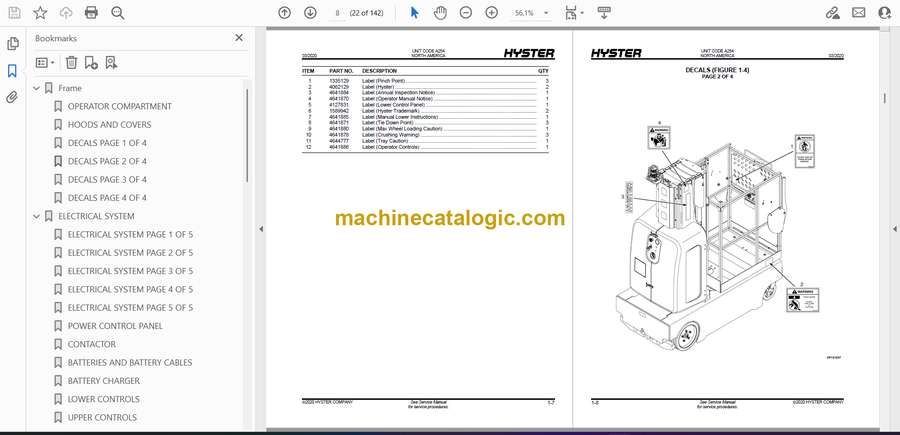Click the scrolling mode keyboard icon
This screenshot has width=900, height=435.
click(x=603, y=13)
